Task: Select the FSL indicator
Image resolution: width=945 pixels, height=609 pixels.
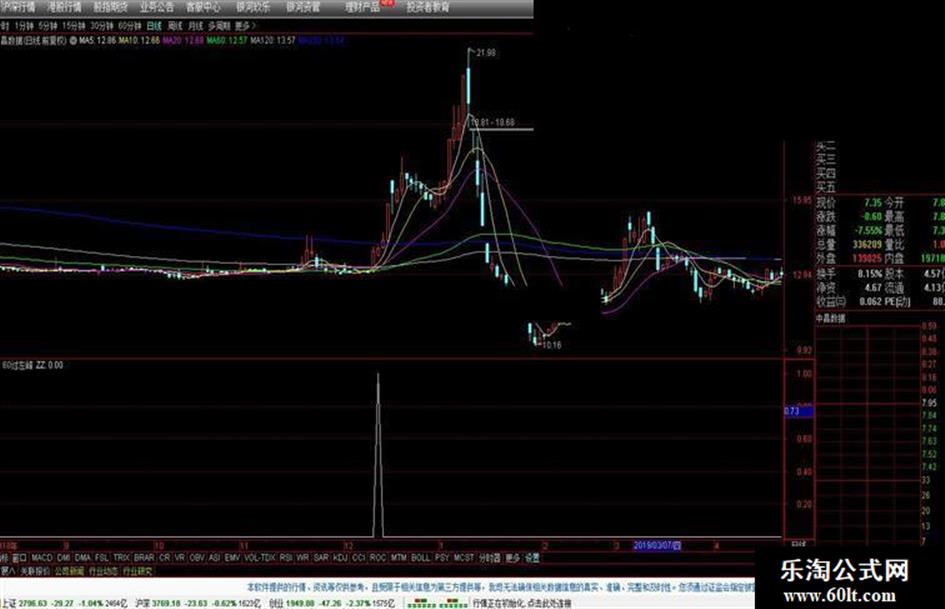Action: [102, 558]
